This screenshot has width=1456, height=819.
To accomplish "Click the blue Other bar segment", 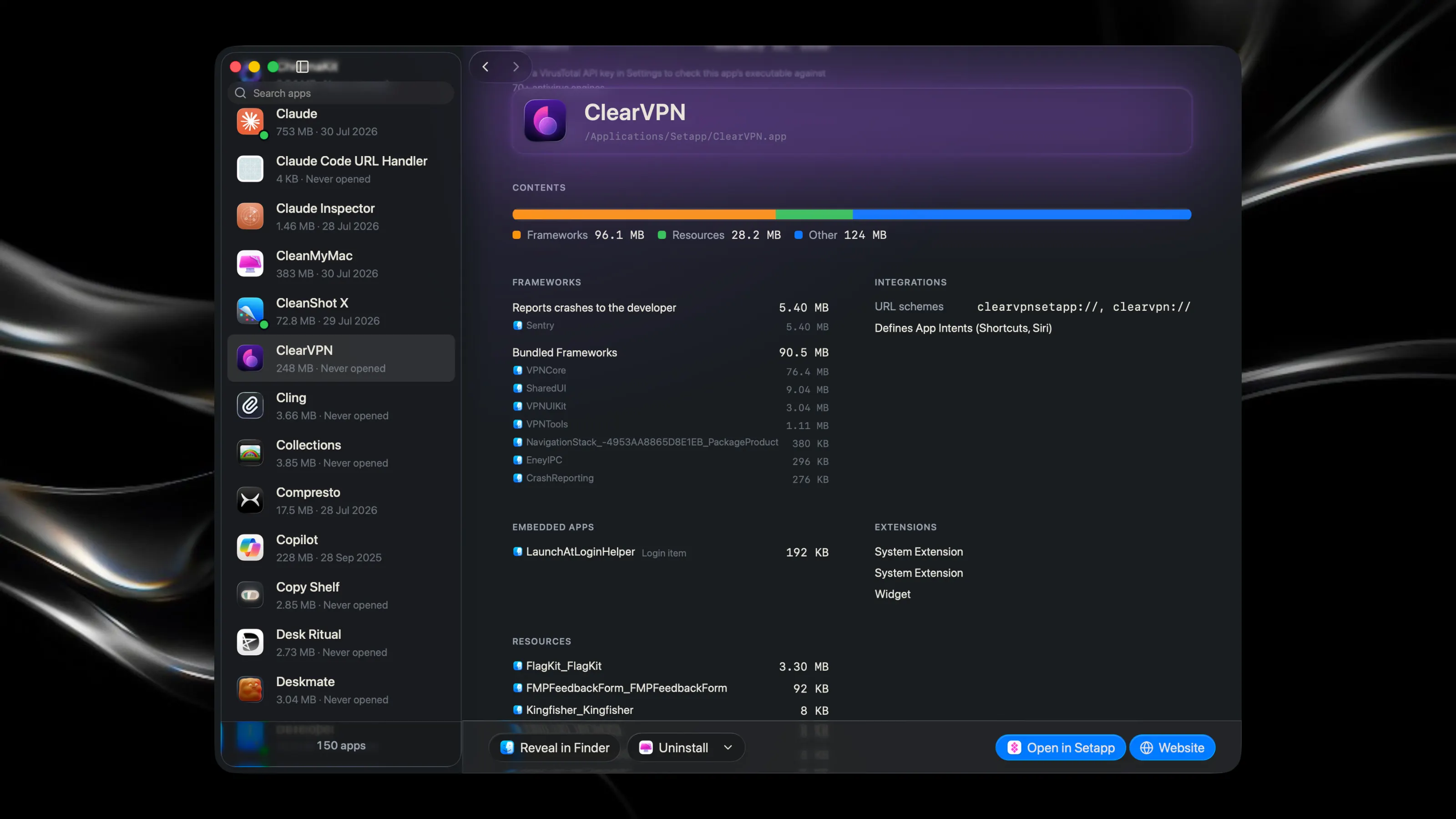I will tap(1022, 215).
